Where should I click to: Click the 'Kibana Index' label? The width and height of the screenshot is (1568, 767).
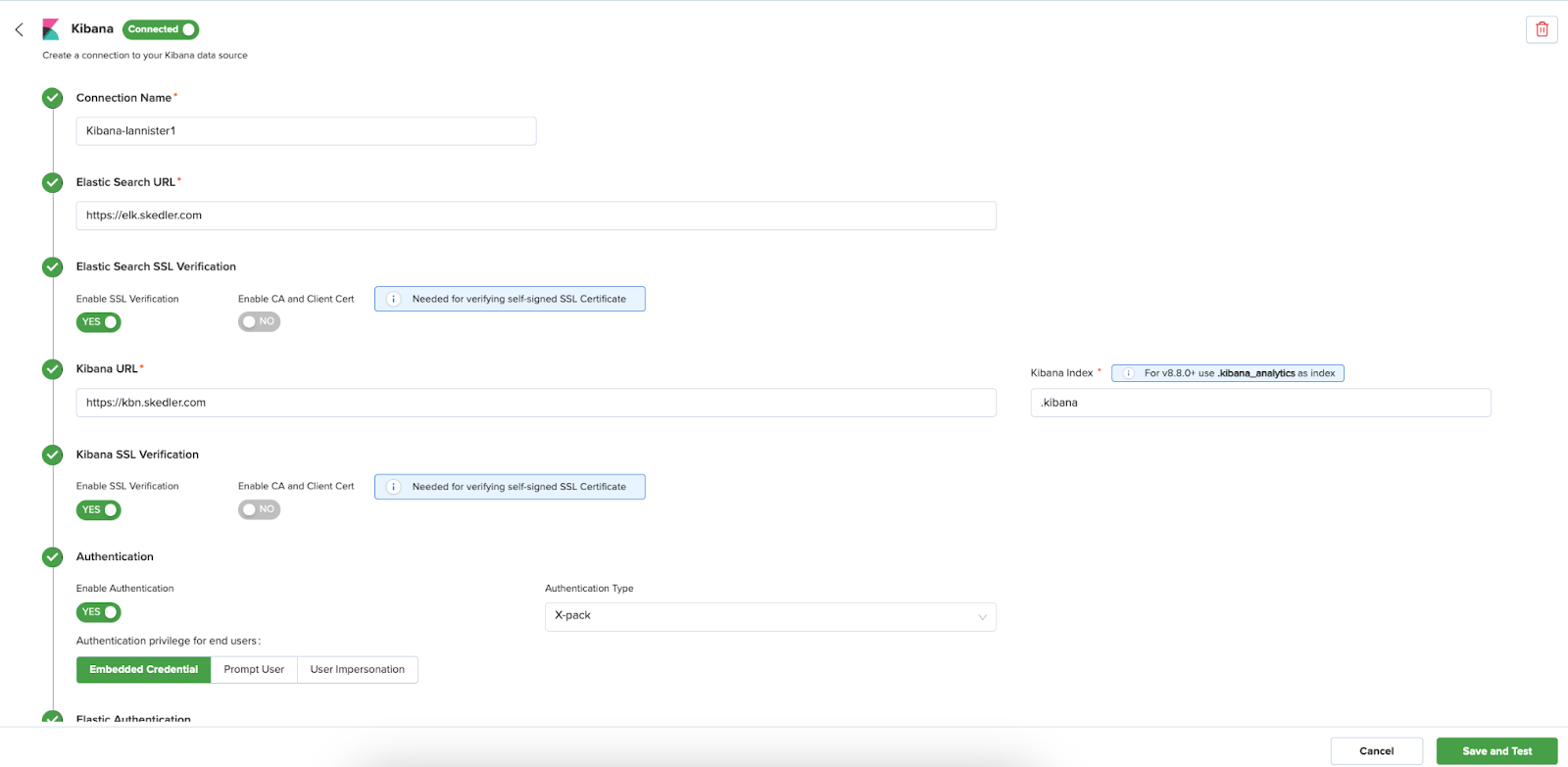pyautogui.click(x=1061, y=373)
